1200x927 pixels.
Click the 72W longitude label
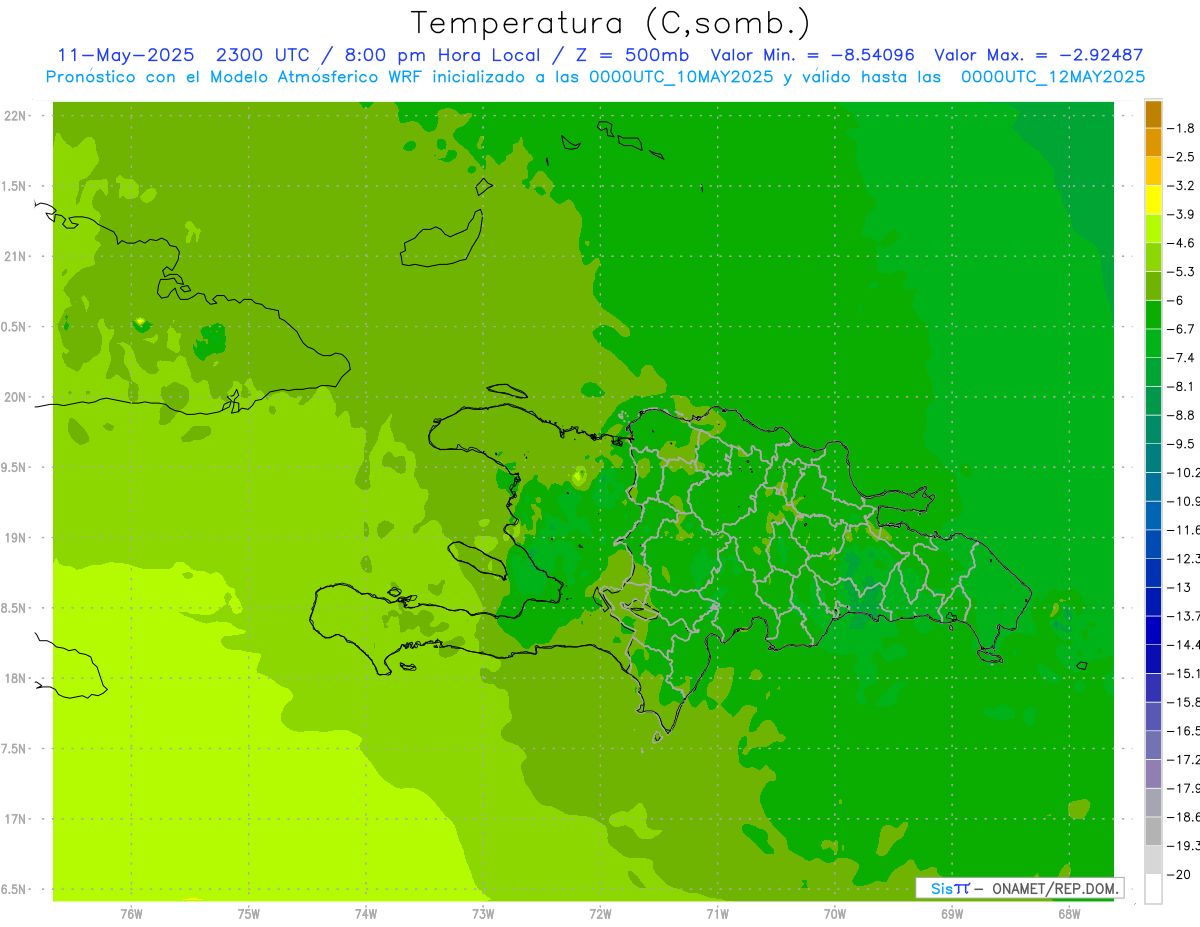[600, 913]
